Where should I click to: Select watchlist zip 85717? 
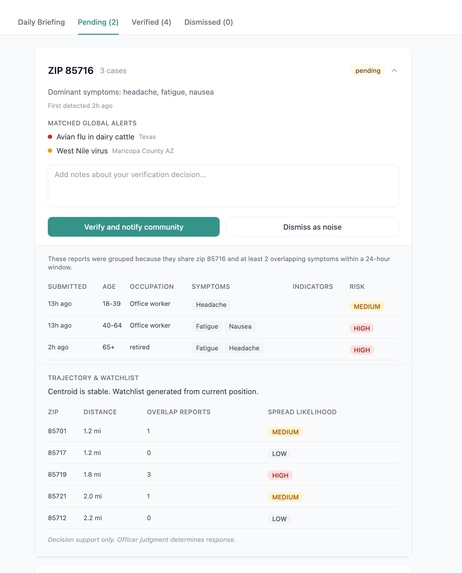click(57, 453)
